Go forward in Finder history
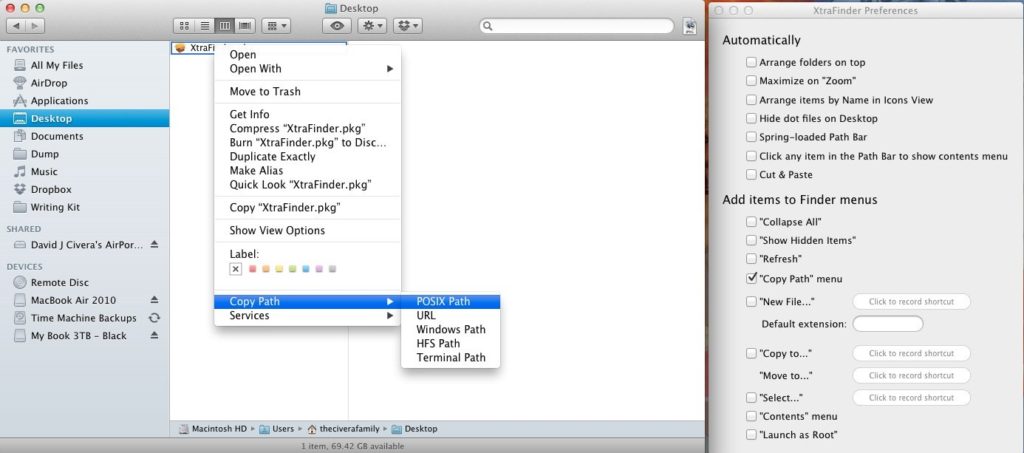Viewport: 1024px width, 453px height. [x=35, y=26]
